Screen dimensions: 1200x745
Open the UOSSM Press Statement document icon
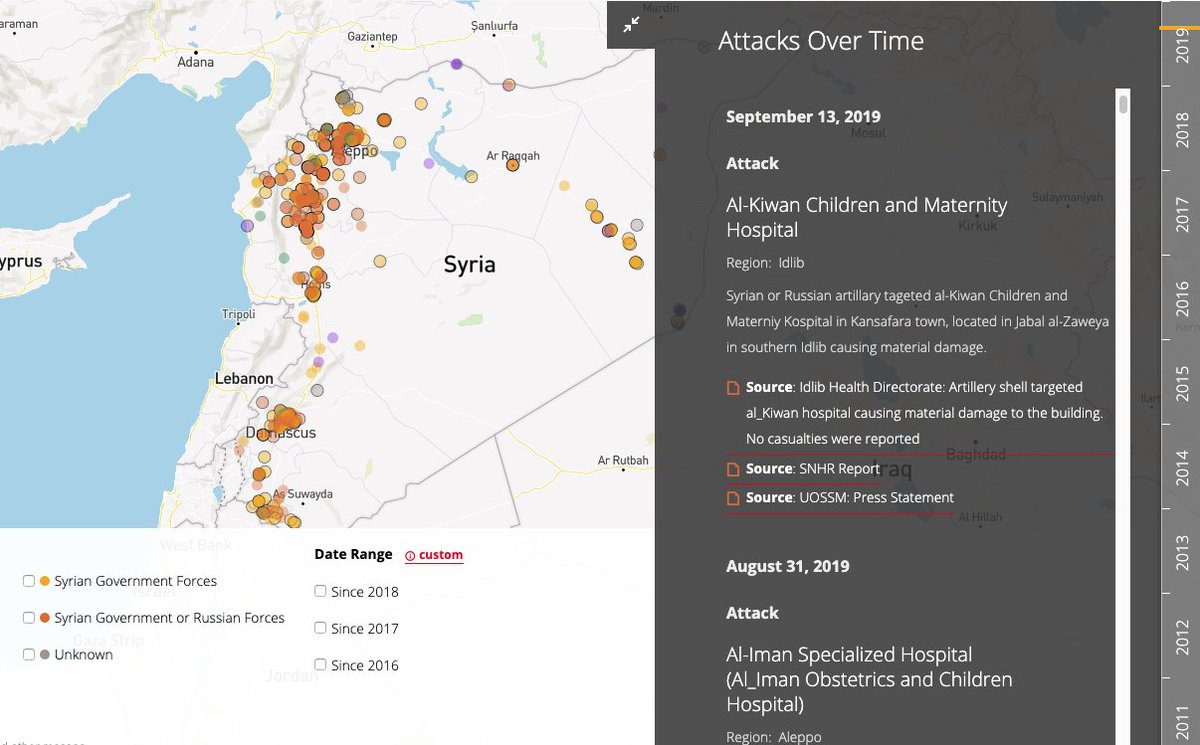coord(733,498)
